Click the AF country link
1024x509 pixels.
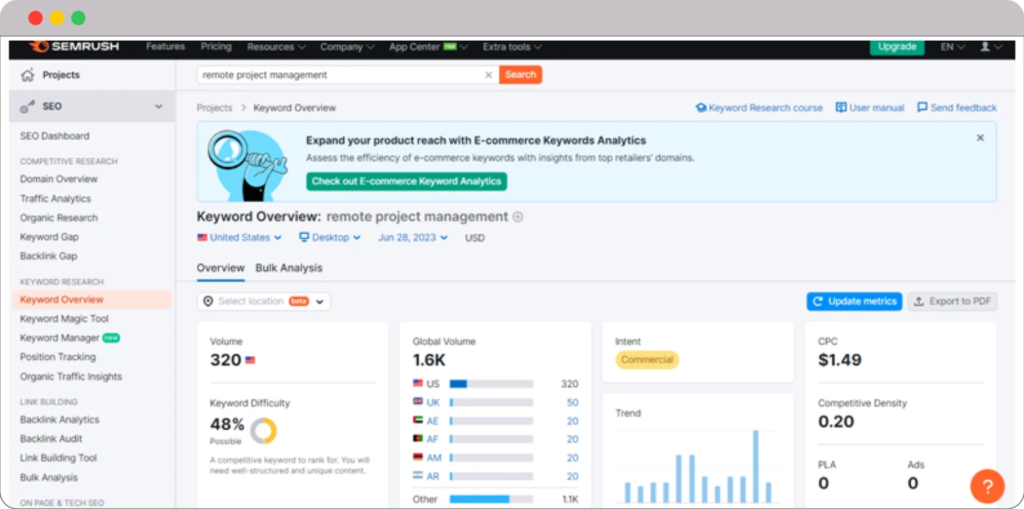click(433, 439)
